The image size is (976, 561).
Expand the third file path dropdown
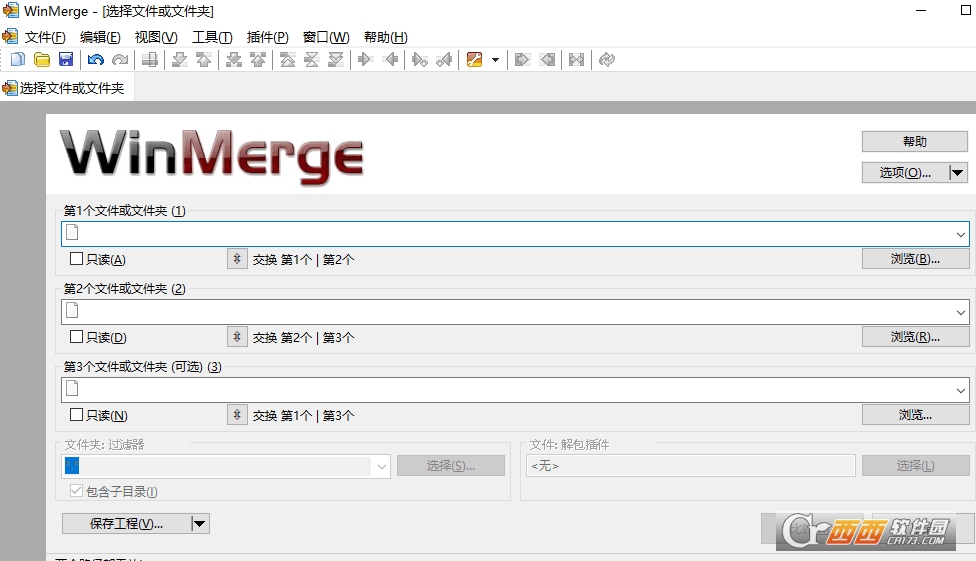click(x=960, y=390)
